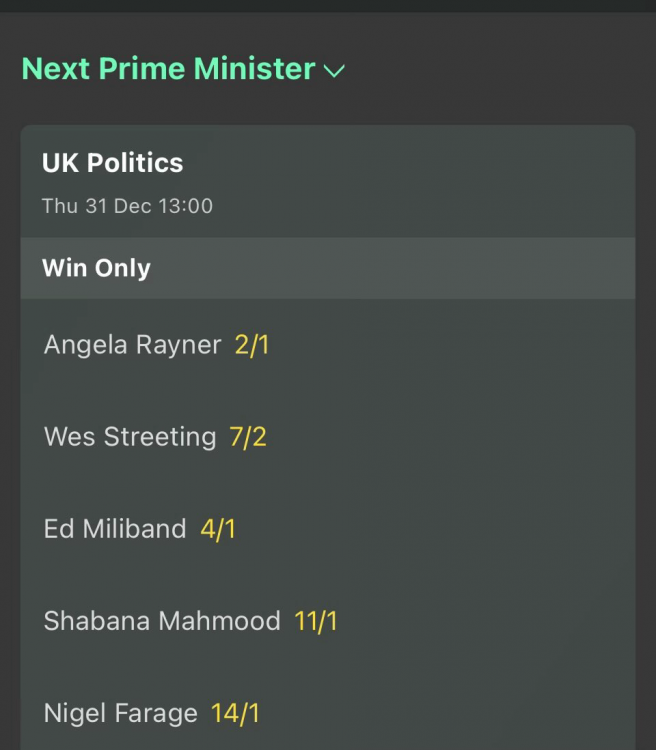Click the Thu 31 Dec 13:00 date
The width and height of the screenshot is (656, 750).
(x=127, y=207)
